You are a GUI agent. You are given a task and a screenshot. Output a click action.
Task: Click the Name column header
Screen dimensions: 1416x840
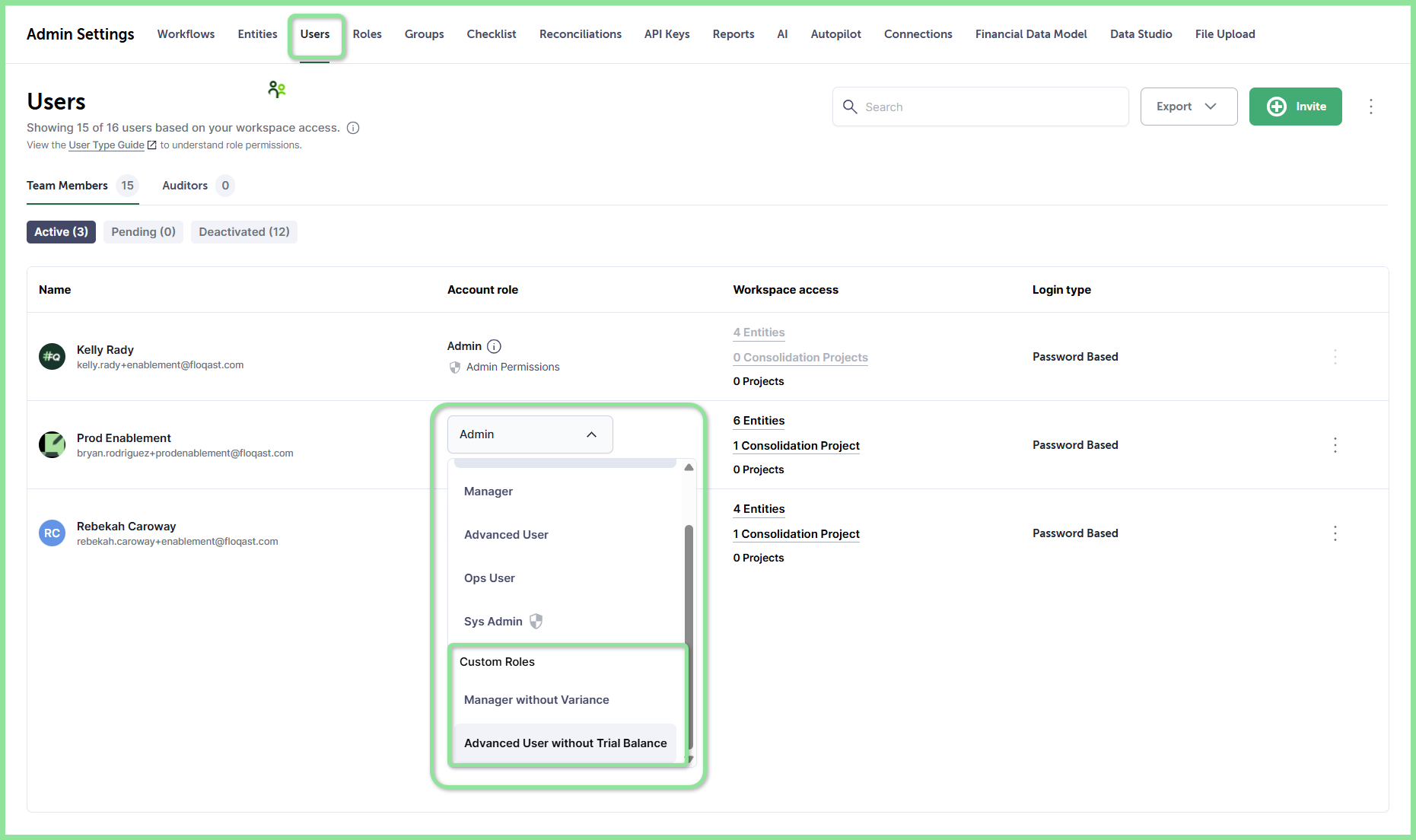click(55, 290)
